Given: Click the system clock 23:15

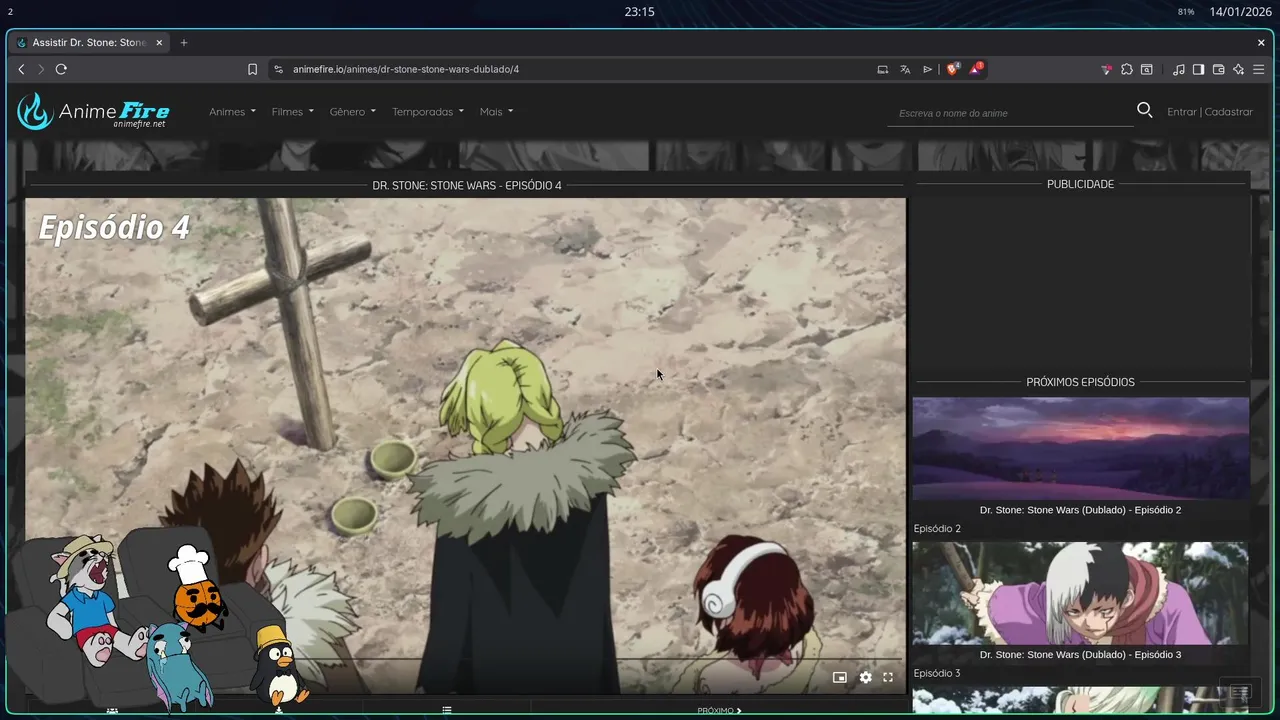Looking at the screenshot, I should coord(639,12).
